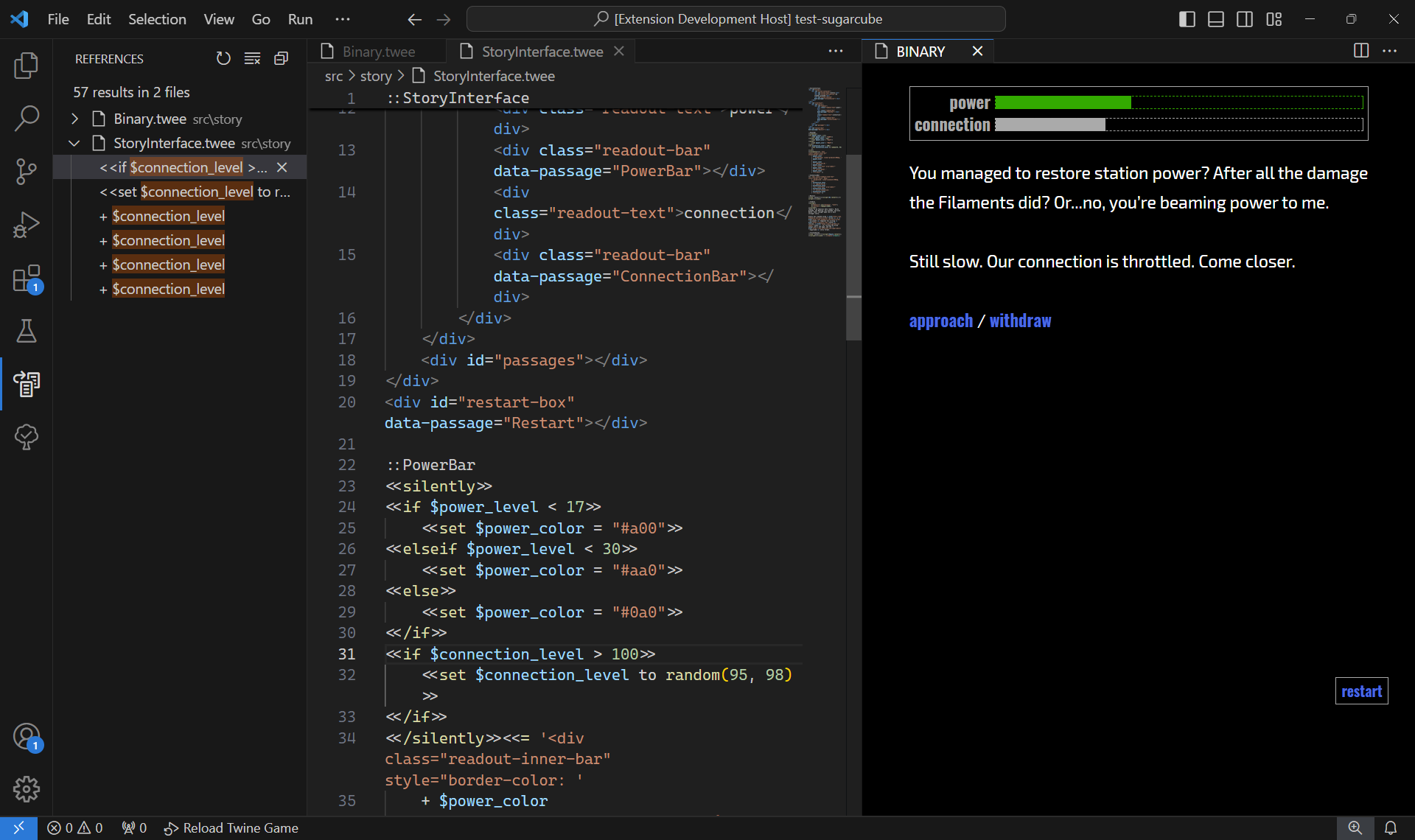
Task: Collapse StoryInterface.twee results tree
Action: [x=74, y=143]
